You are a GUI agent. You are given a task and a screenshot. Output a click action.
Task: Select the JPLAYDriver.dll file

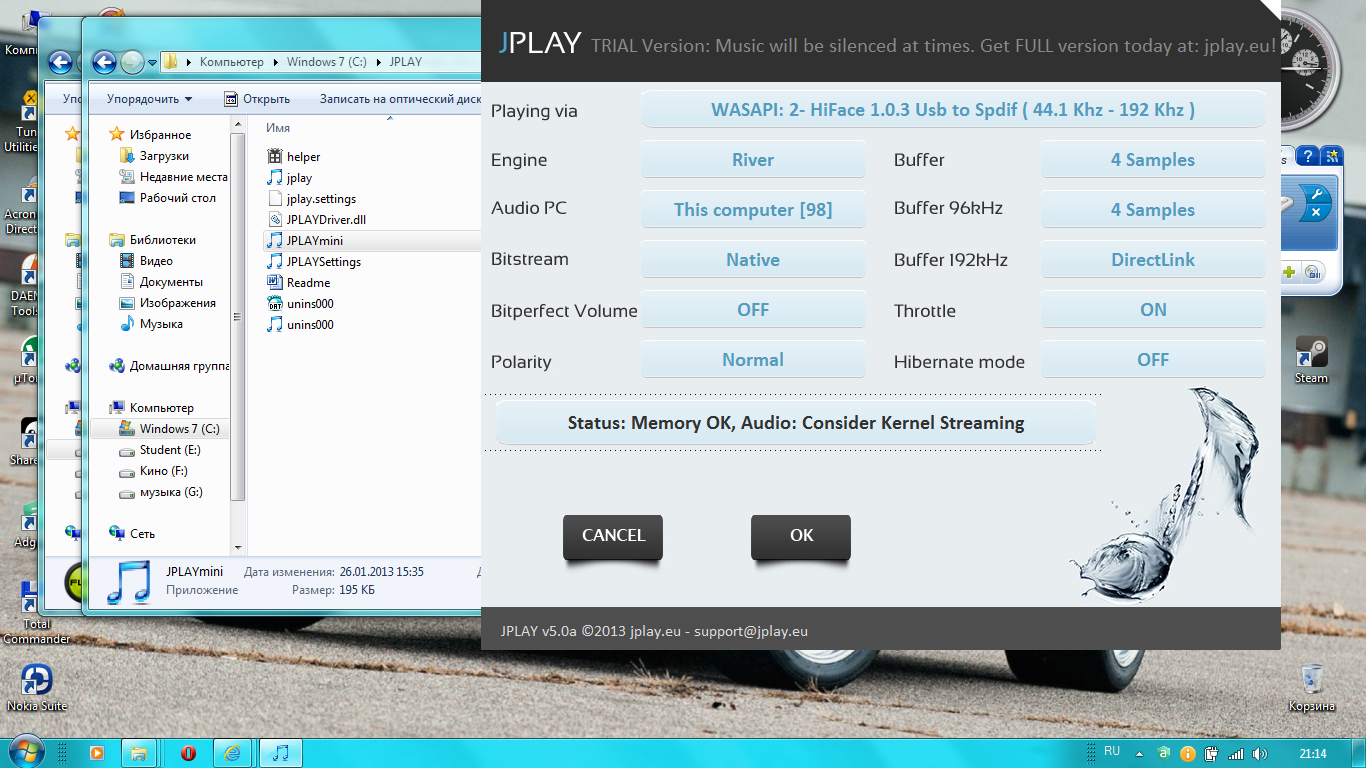(324, 219)
